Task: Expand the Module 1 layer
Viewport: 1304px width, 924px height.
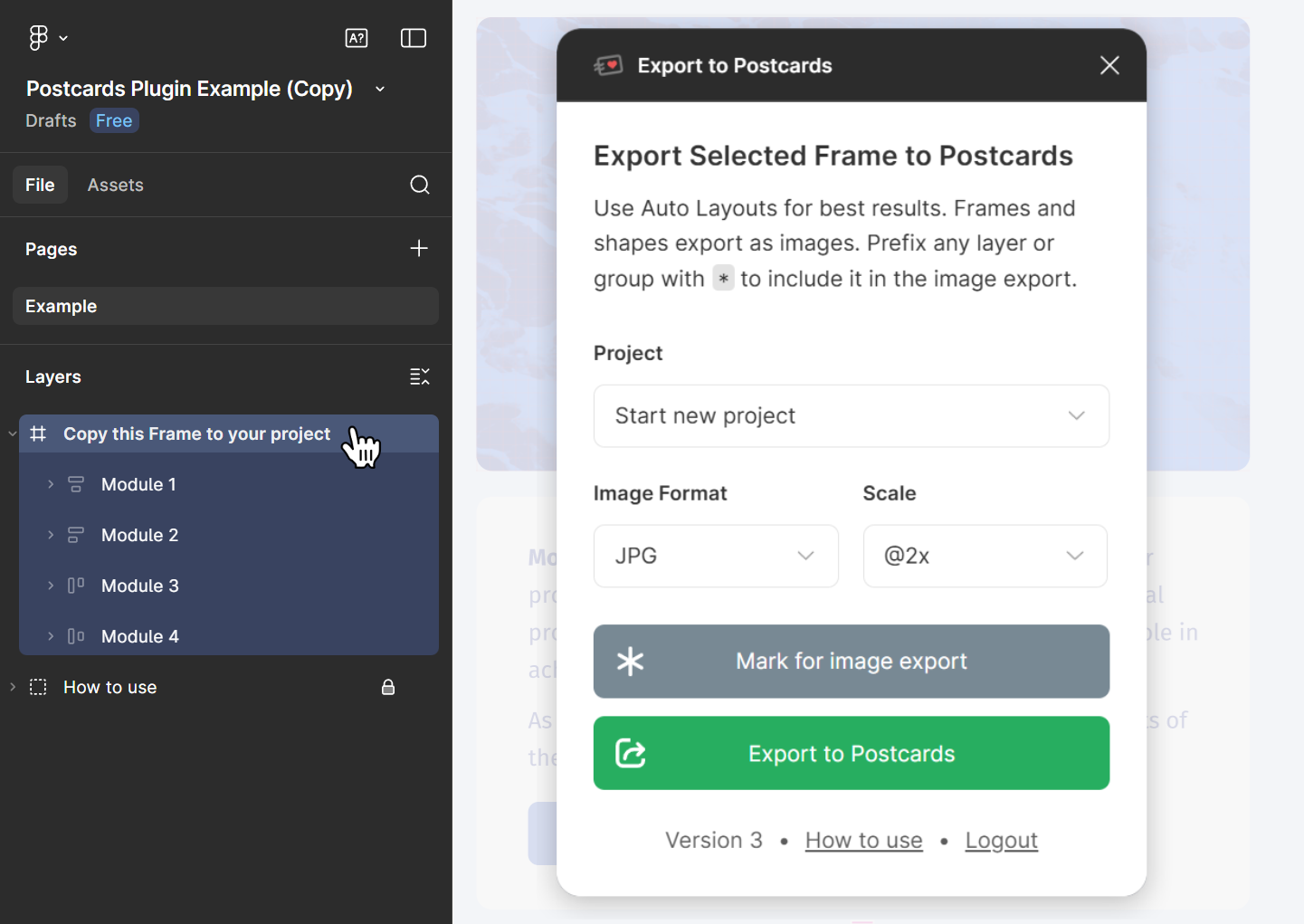Action: click(x=51, y=485)
